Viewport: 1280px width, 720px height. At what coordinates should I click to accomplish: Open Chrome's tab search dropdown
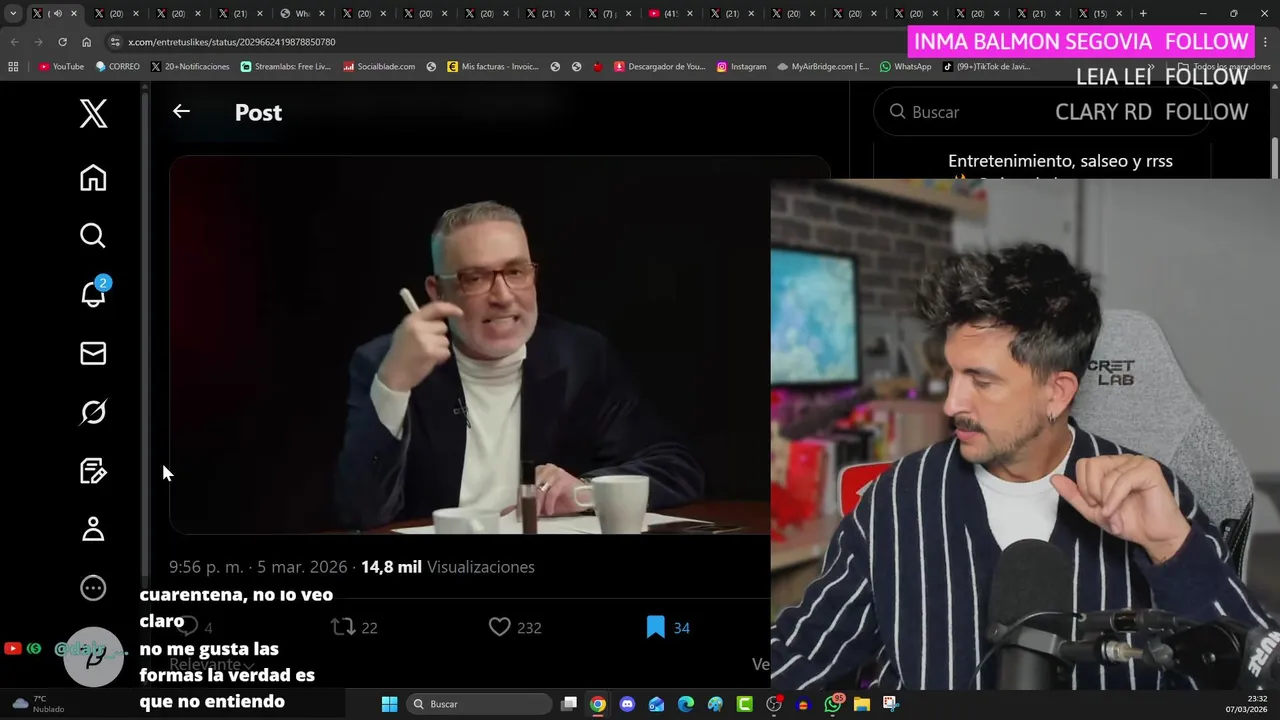click(13, 13)
